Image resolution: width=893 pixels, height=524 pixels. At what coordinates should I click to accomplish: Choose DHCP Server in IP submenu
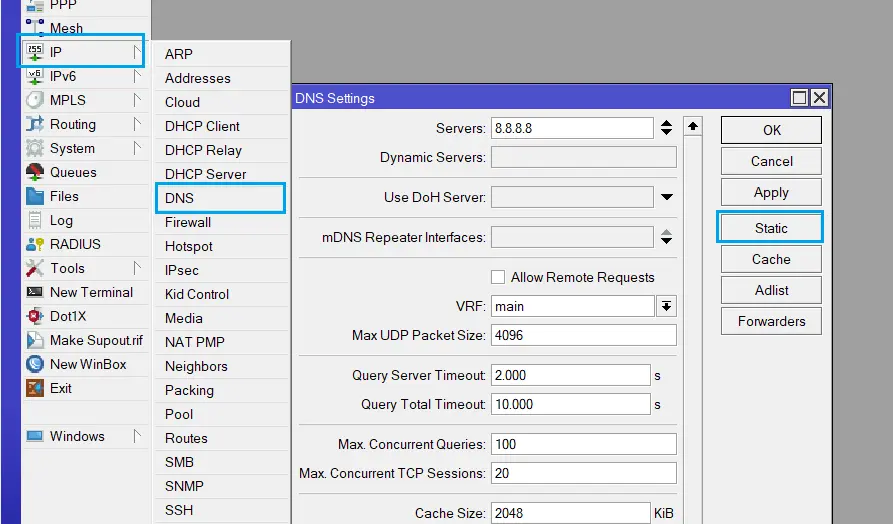tap(205, 174)
